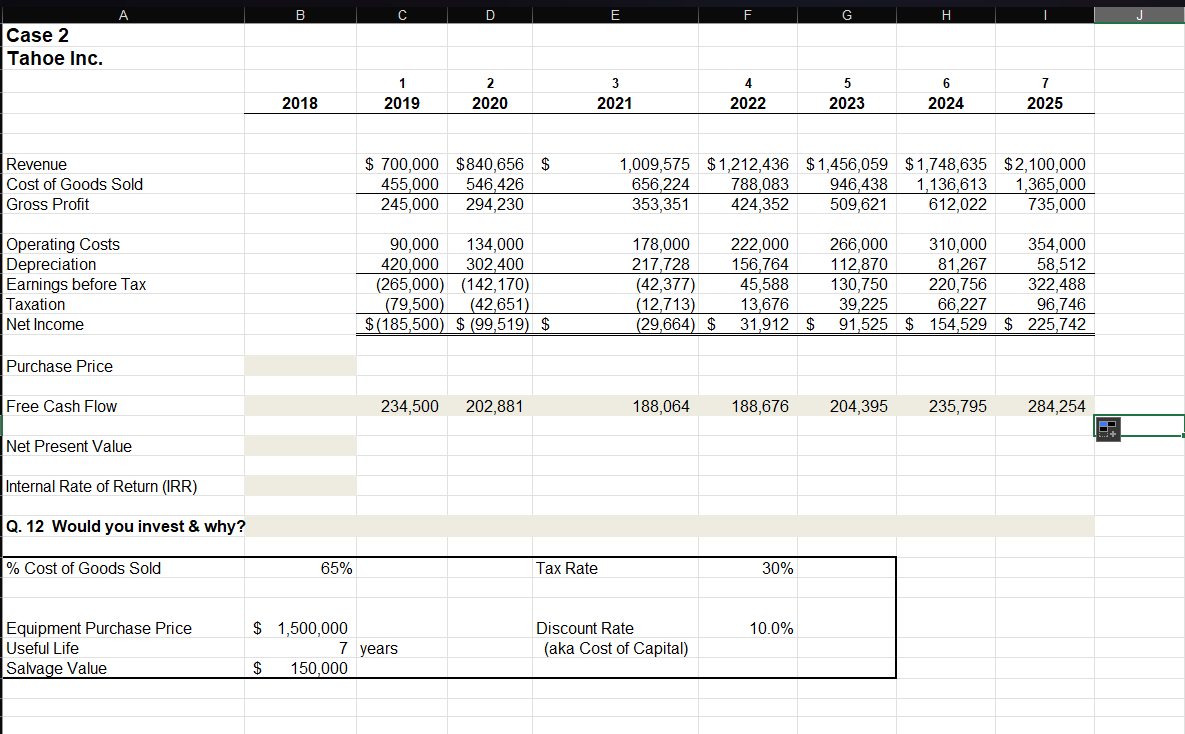Select column D header
This screenshot has height=734, width=1185.
490,15
